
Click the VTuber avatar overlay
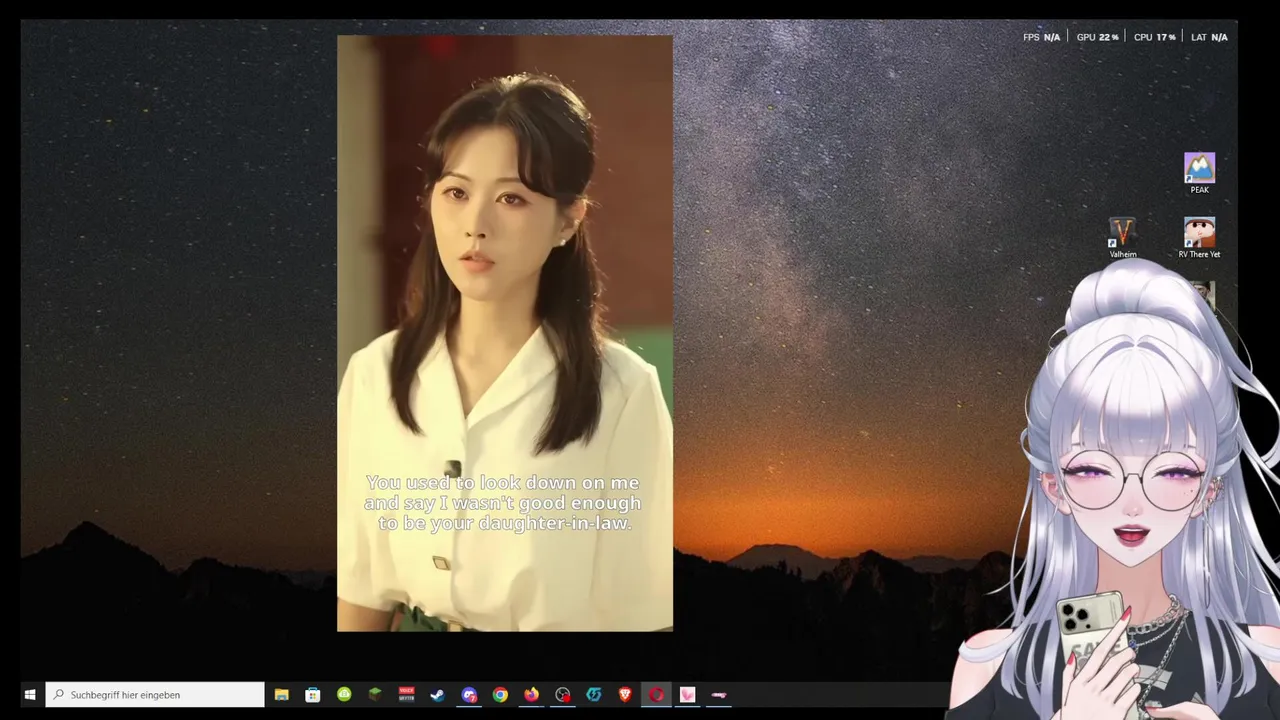pyautogui.click(x=1115, y=490)
